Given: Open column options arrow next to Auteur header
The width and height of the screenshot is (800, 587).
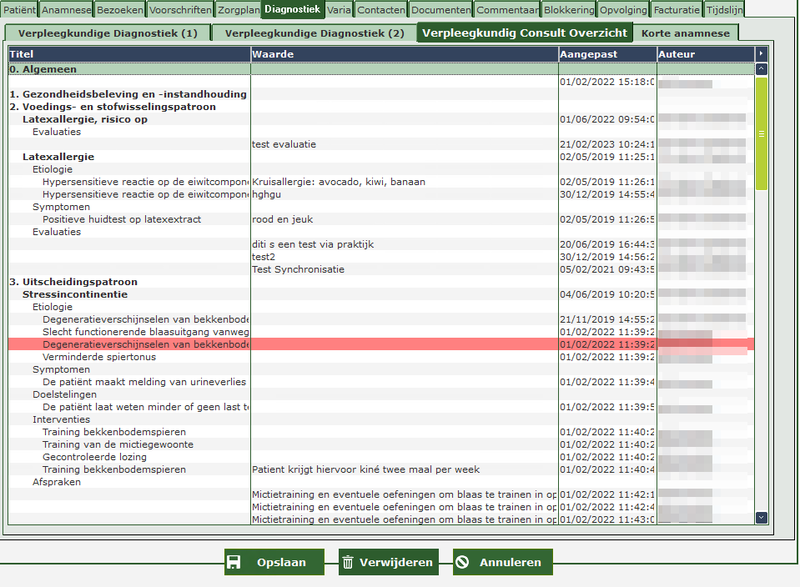Looking at the screenshot, I should click(761, 53).
